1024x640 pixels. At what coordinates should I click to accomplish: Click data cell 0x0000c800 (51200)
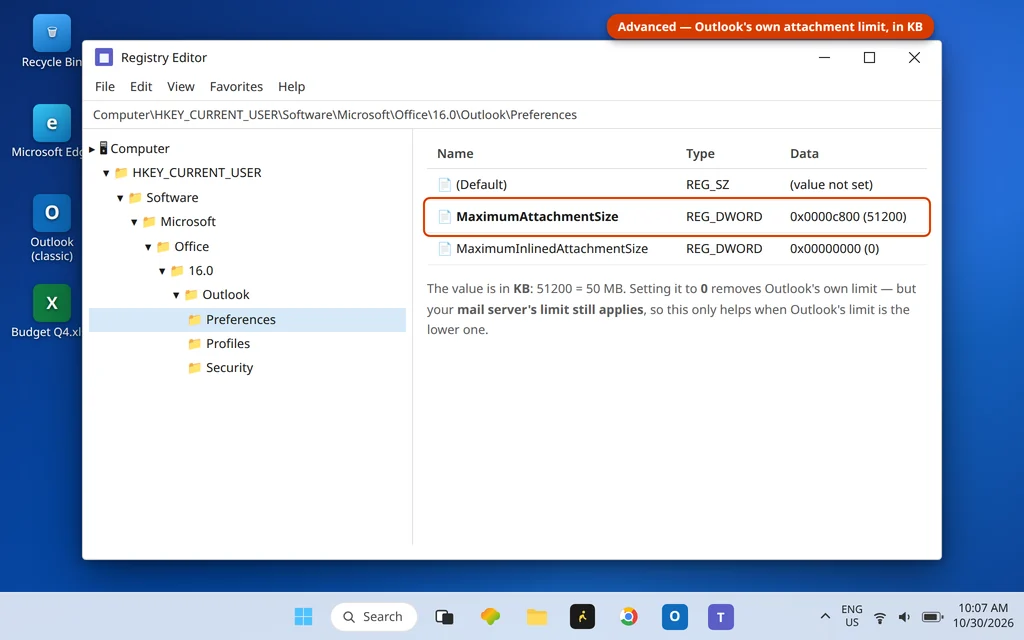click(x=848, y=217)
